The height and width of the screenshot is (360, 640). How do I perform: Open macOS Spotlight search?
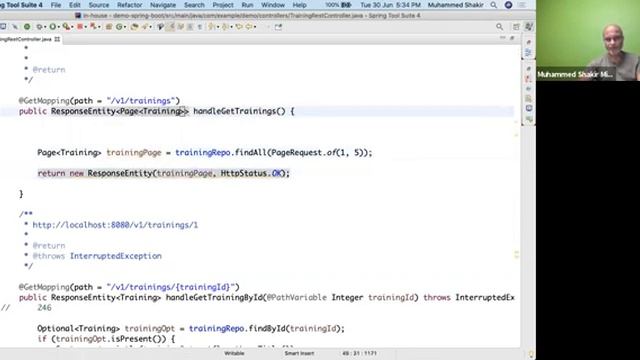pos(493,5)
